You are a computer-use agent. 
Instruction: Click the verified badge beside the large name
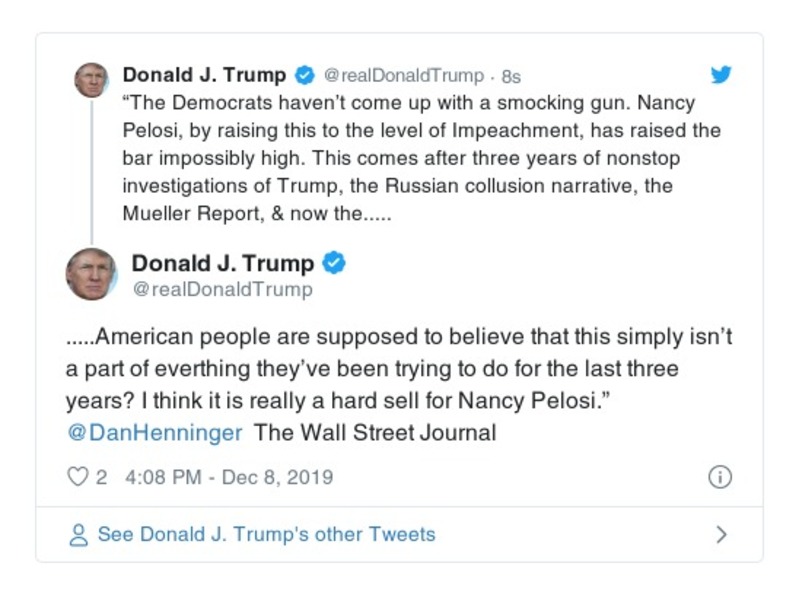click(334, 263)
